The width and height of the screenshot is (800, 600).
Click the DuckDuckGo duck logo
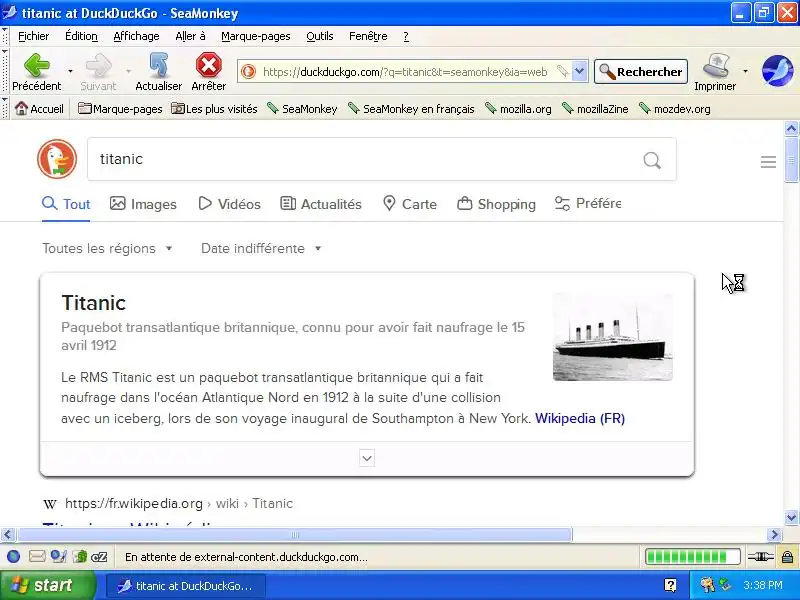click(x=57, y=159)
